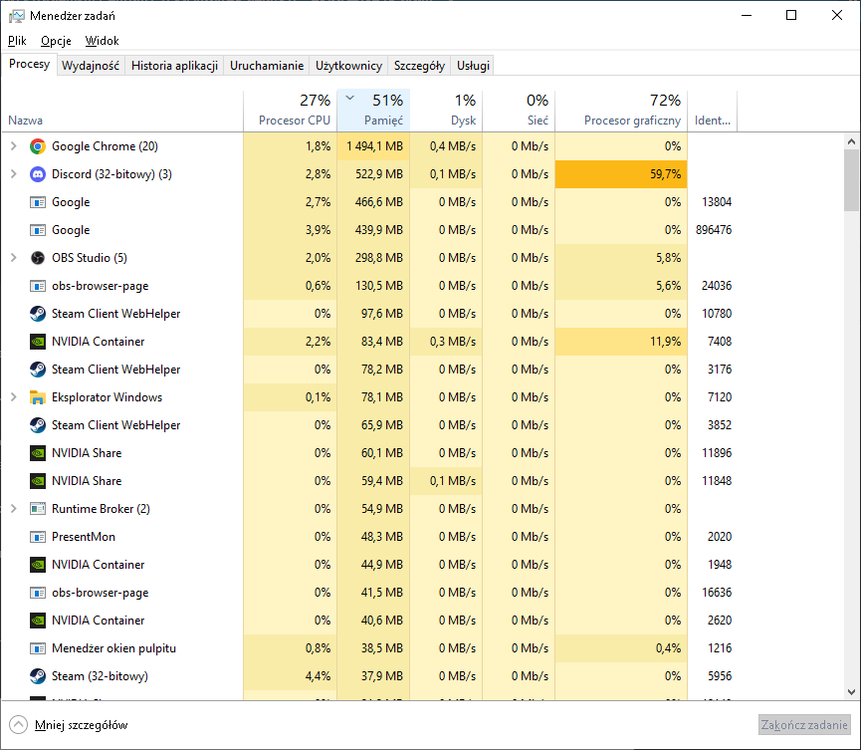Click the PresentMon process name
This screenshot has width=861, height=750.
pyautogui.click(x=83, y=537)
